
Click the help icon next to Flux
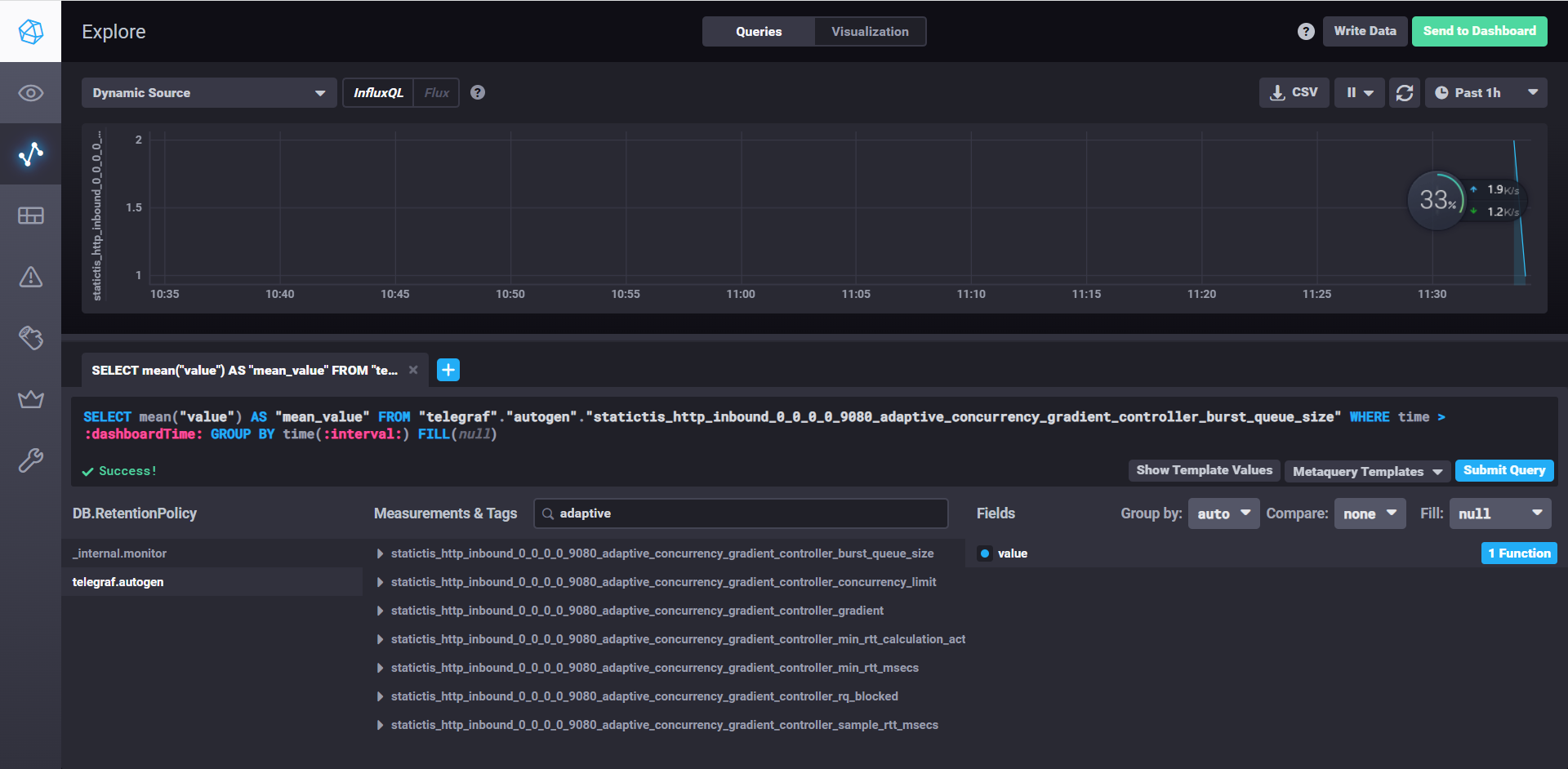[478, 93]
